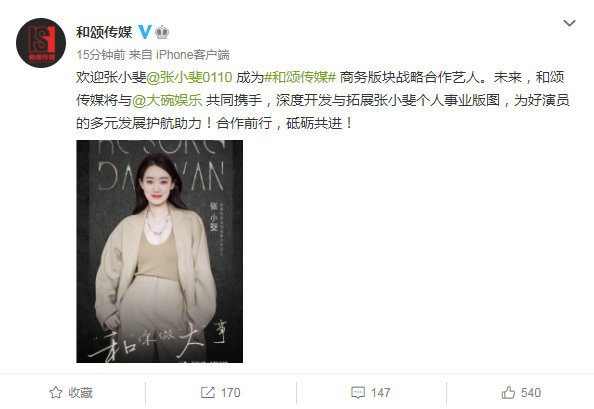Viewport: 594px width, 409px height.
Task: Click the post body text paragraph
Action: click(323, 100)
